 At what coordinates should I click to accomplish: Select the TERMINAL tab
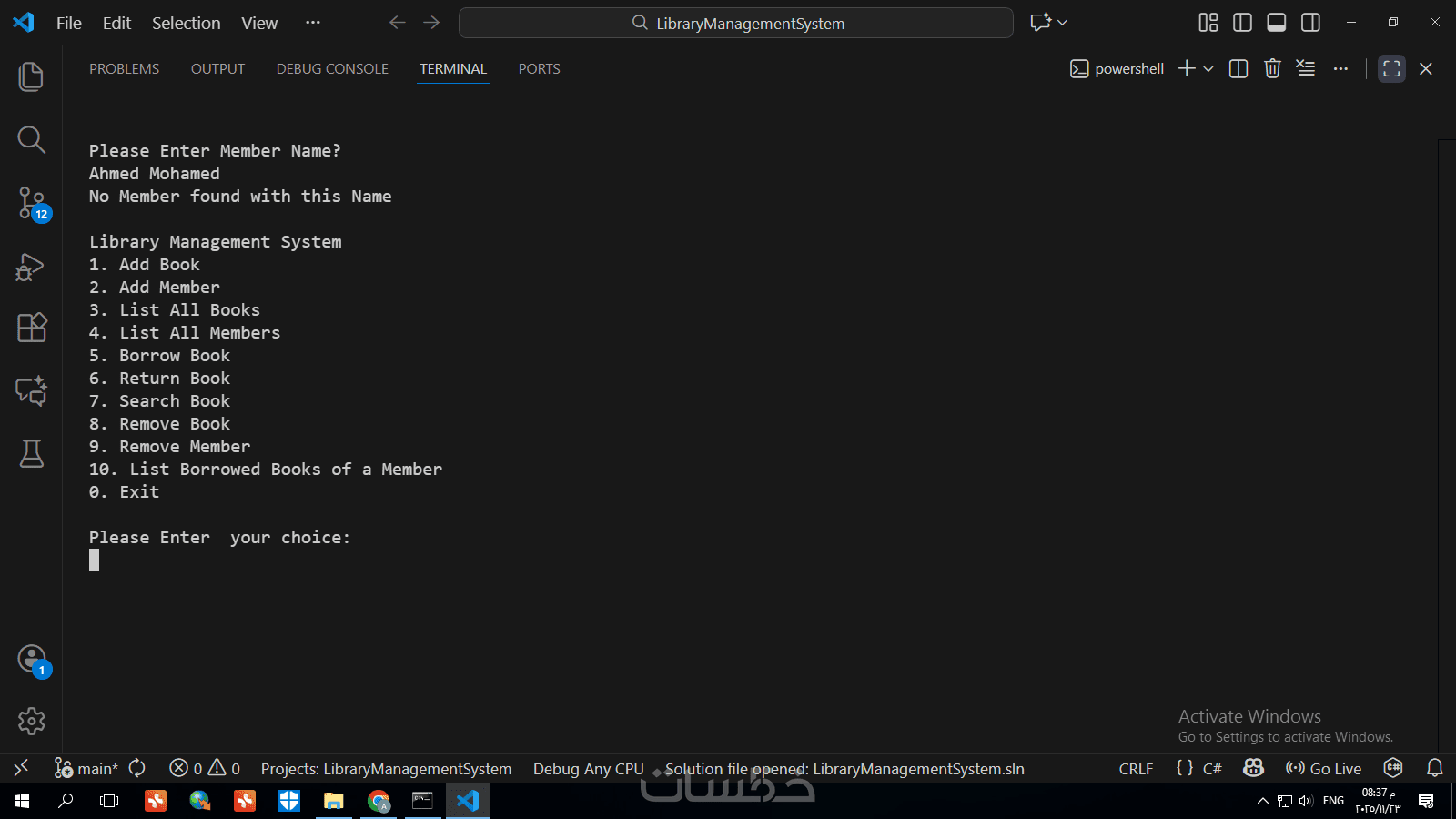[x=453, y=68]
